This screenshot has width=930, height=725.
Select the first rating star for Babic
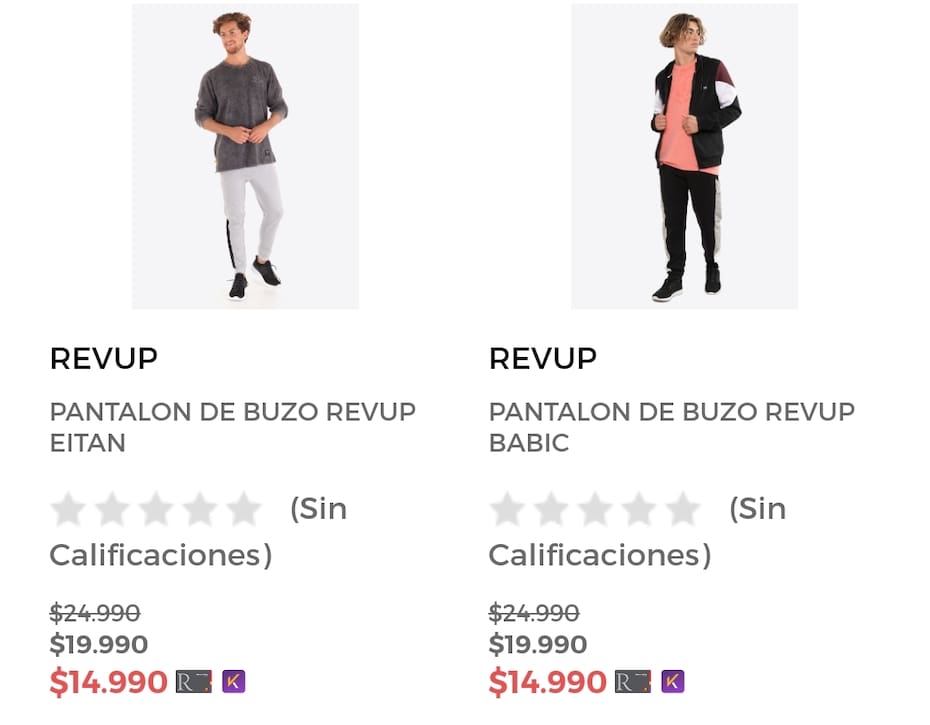tap(507, 509)
